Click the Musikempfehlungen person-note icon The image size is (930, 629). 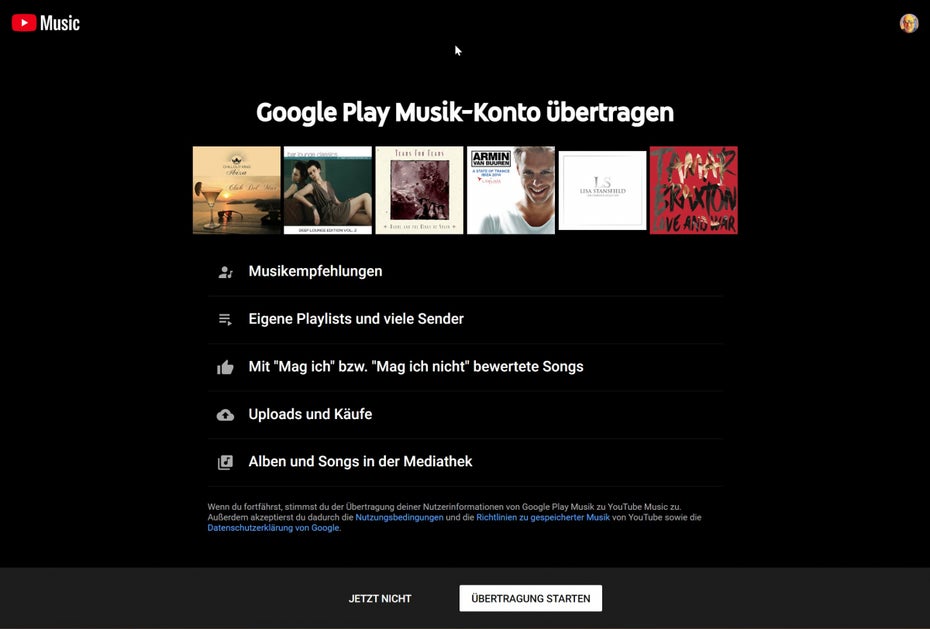pyautogui.click(x=225, y=272)
